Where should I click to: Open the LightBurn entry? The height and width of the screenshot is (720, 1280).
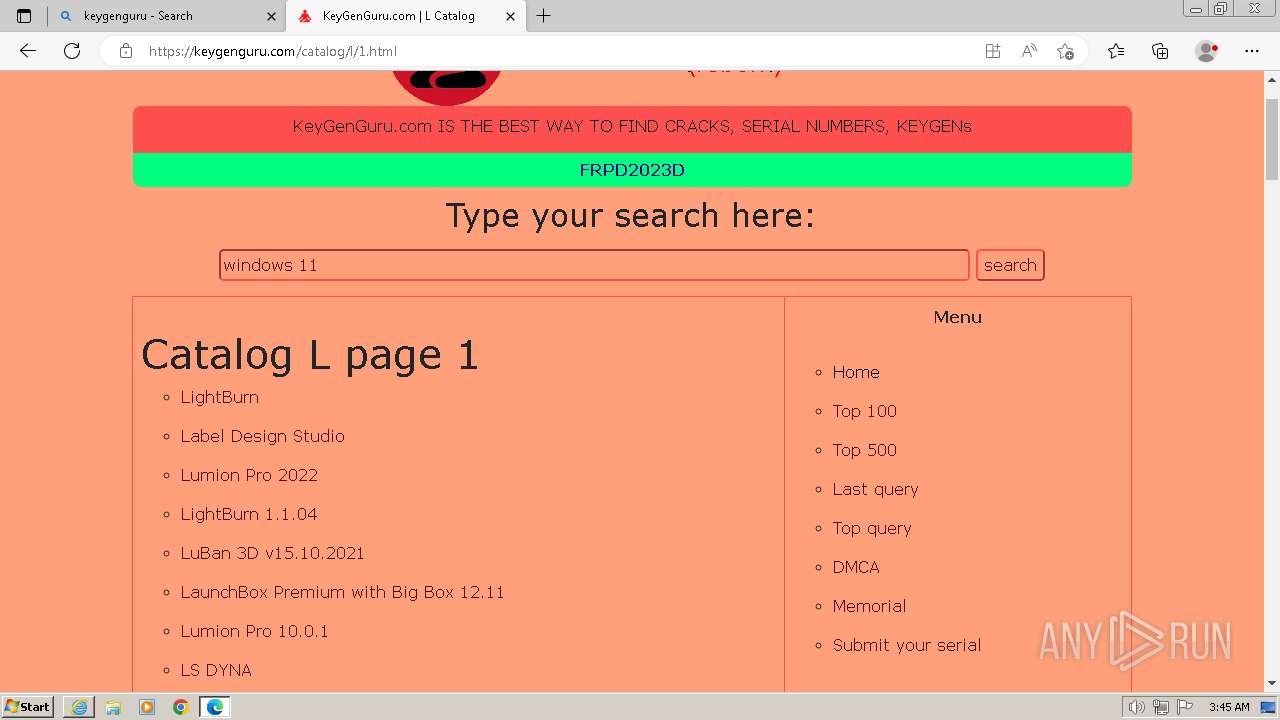point(220,397)
